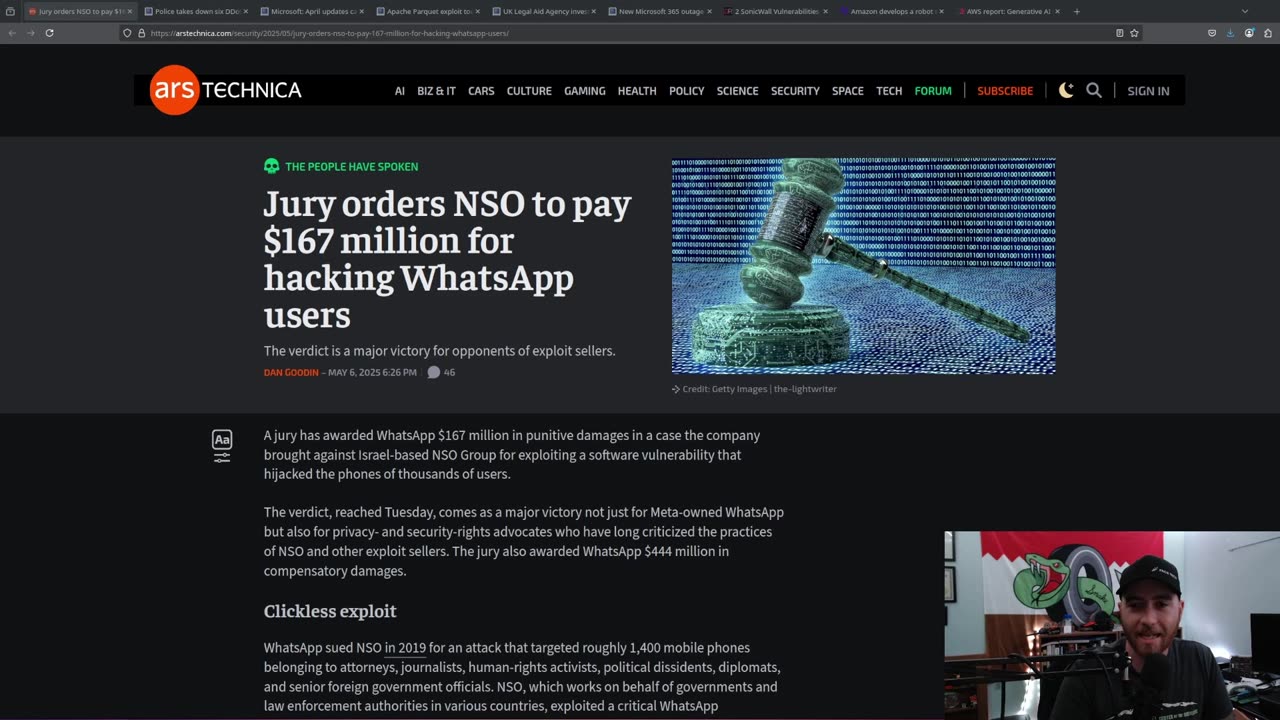Close the Apache Parquet exploit tab

pyautogui.click(x=477, y=12)
